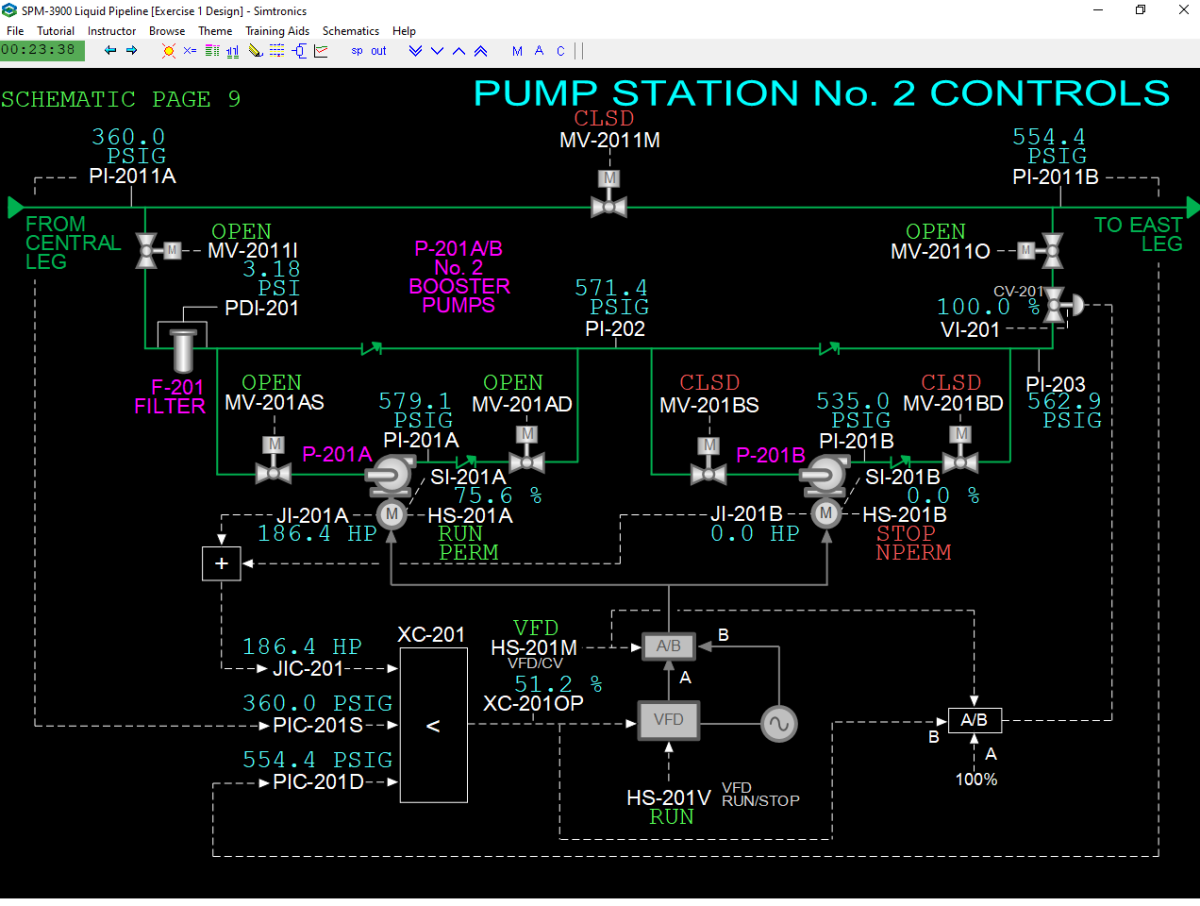Select the MV-201BD discharge valve symbol
The height and width of the screenshot is (906, 1200).
pos(961,450)
